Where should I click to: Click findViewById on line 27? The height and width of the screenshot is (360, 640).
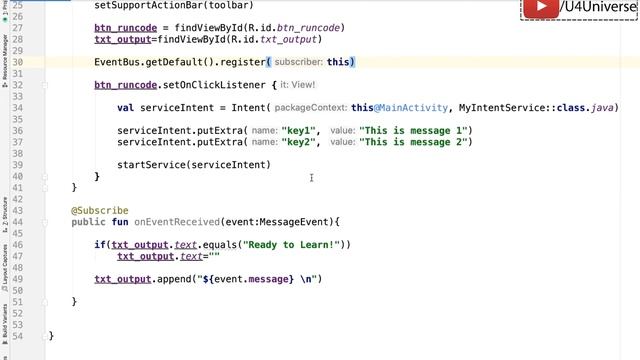(x=208, y=28)
